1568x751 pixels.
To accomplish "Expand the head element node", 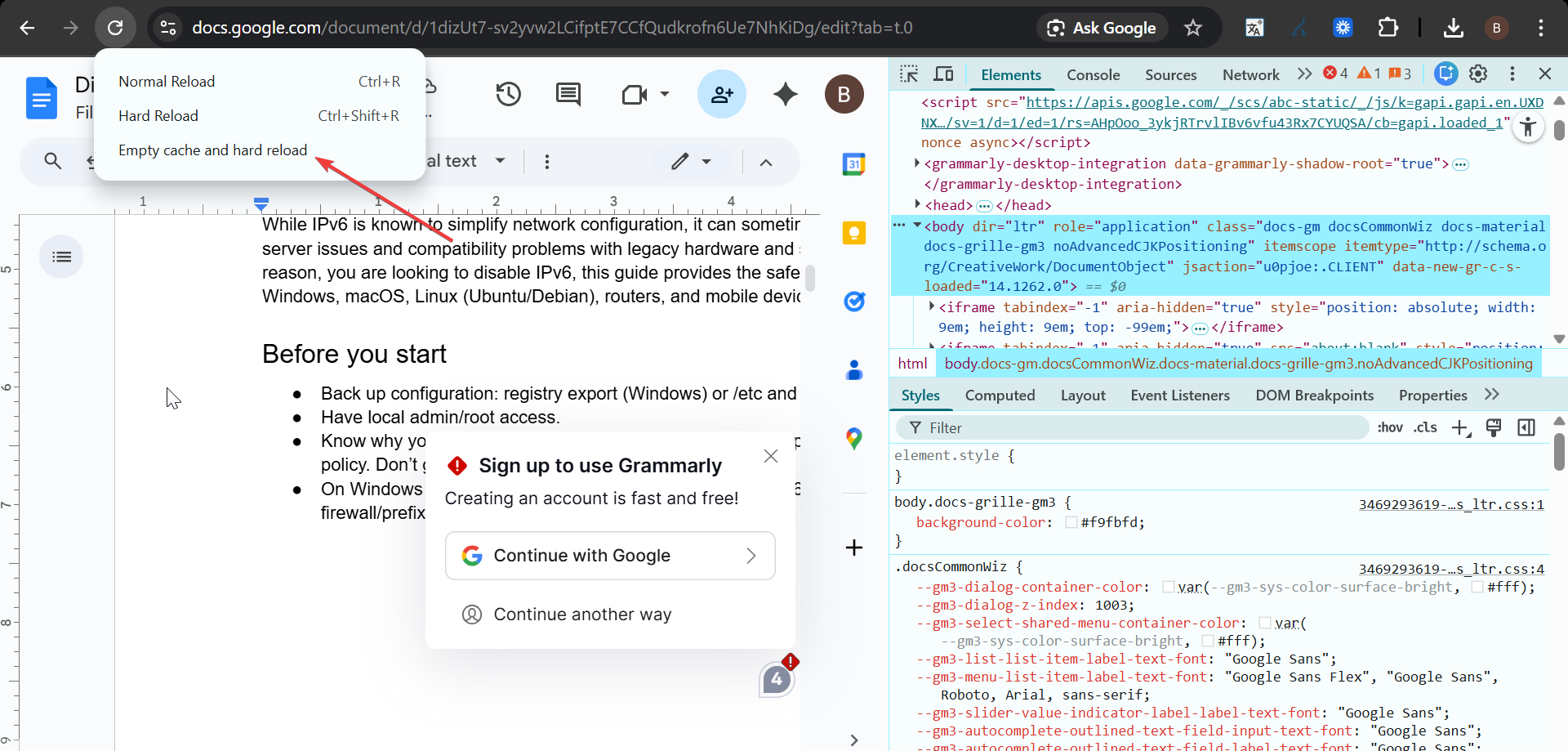I will click(917, 204).
